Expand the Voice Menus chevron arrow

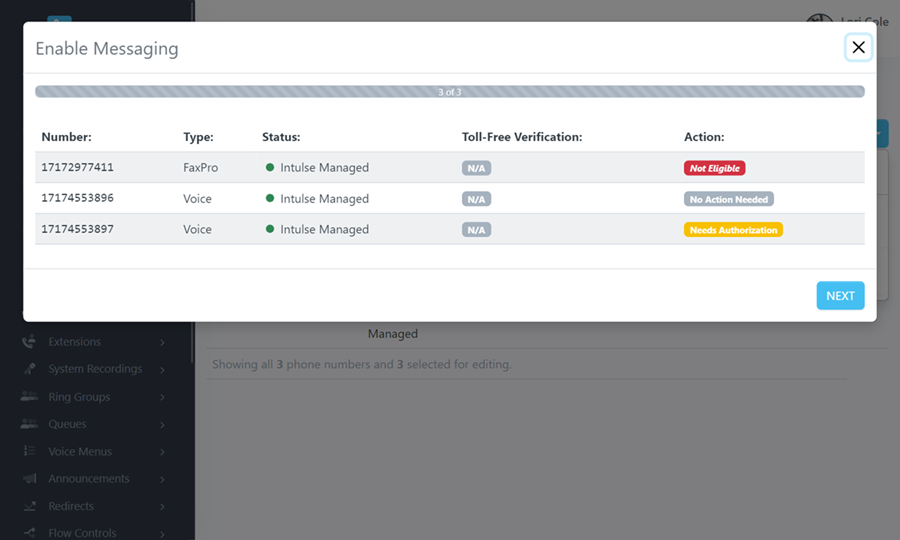(162, 452)
